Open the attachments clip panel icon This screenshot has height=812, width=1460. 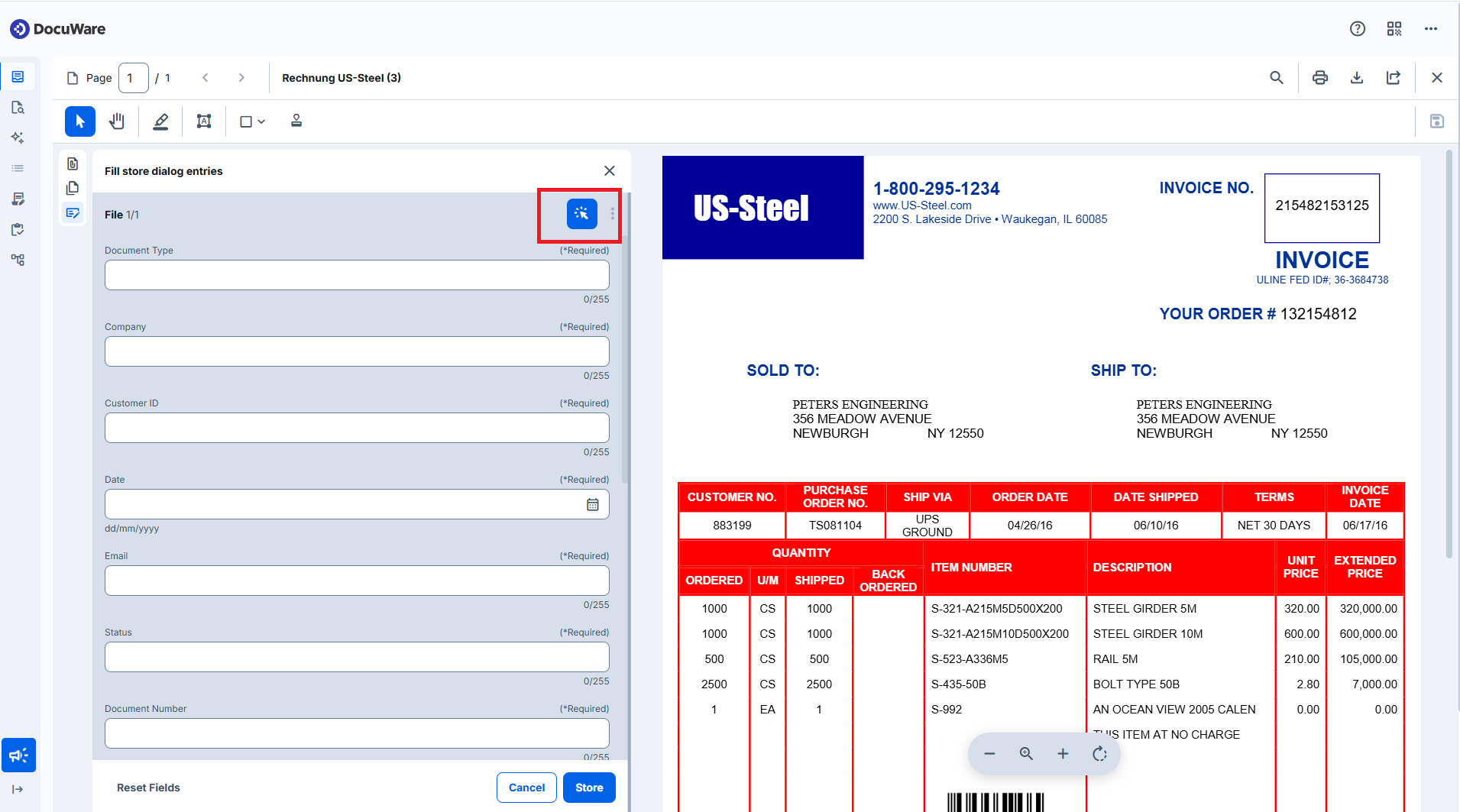pos(73,163)
